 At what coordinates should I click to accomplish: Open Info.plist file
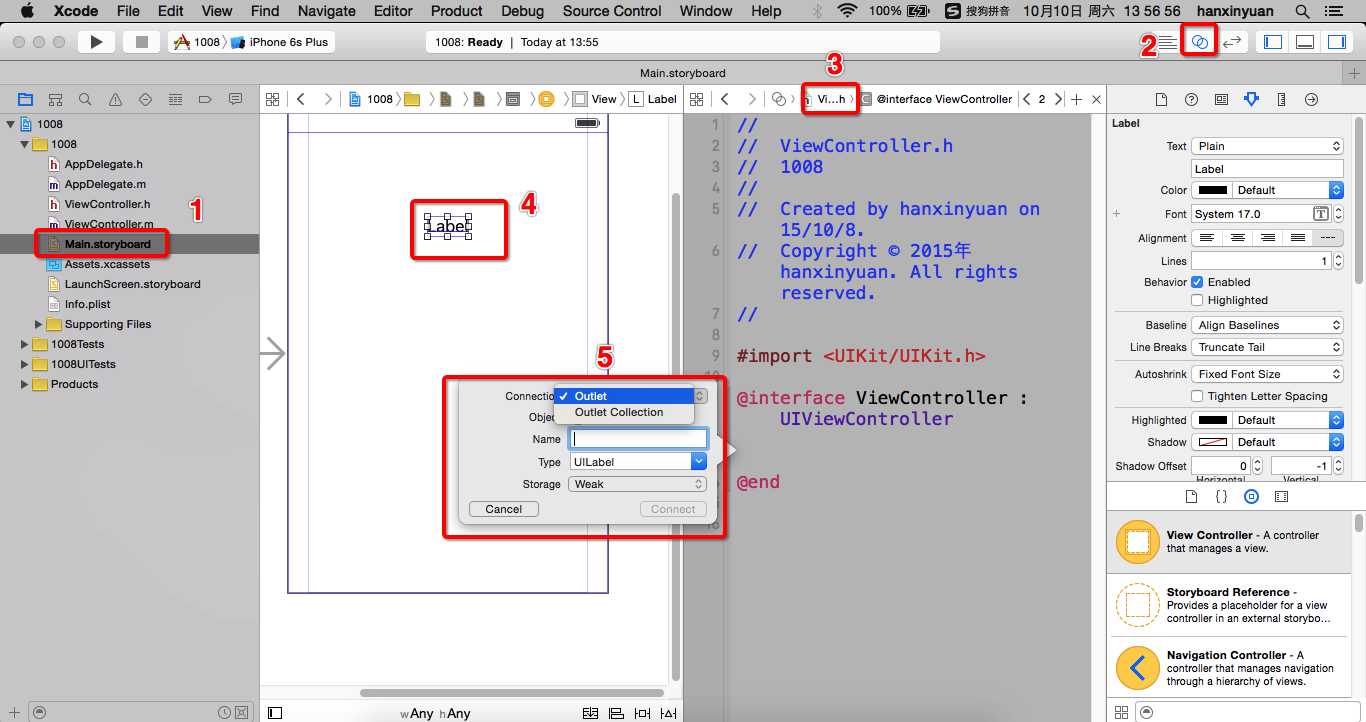[x=87, y=304]
